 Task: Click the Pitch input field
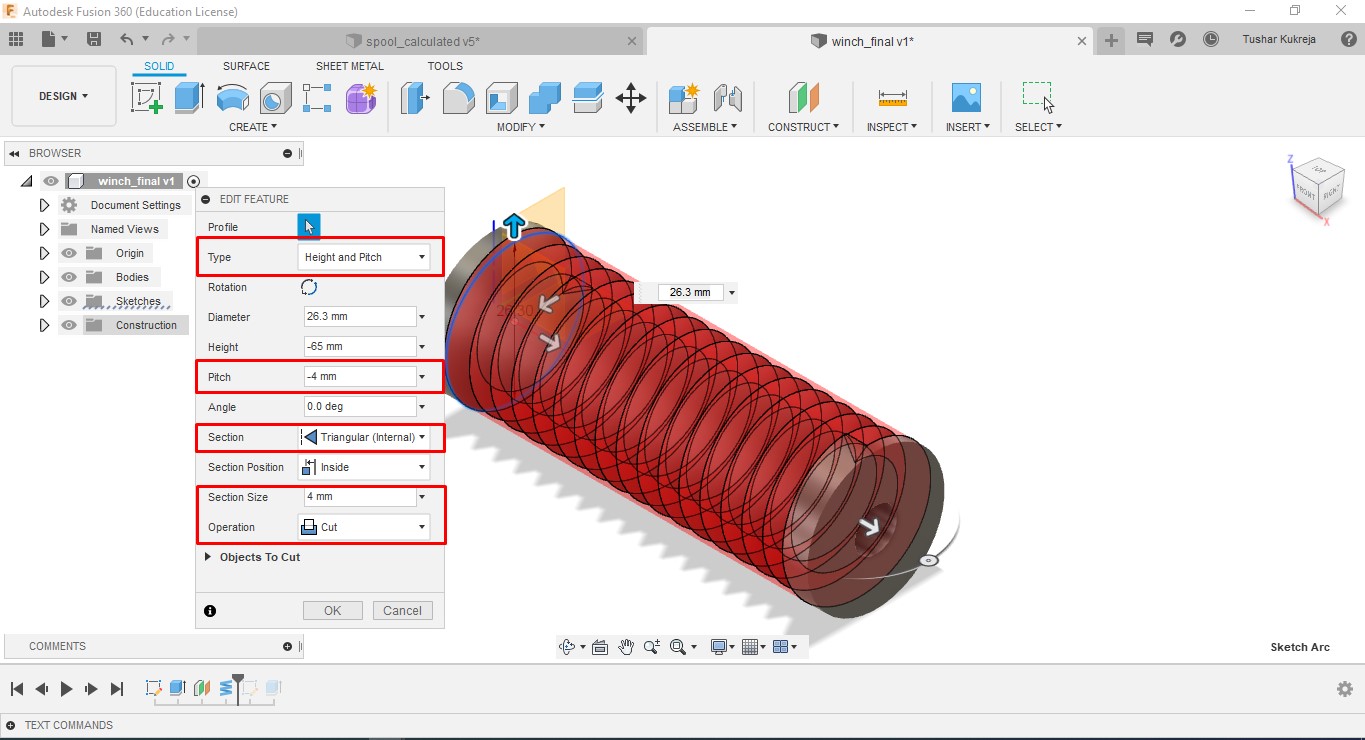pos(360,377)
